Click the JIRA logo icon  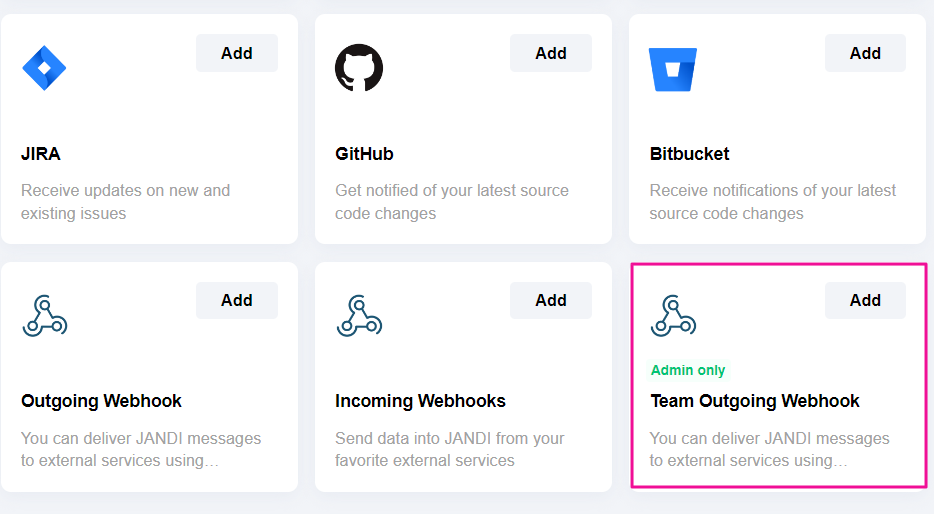pyautogui.click(x=44, y=69)
